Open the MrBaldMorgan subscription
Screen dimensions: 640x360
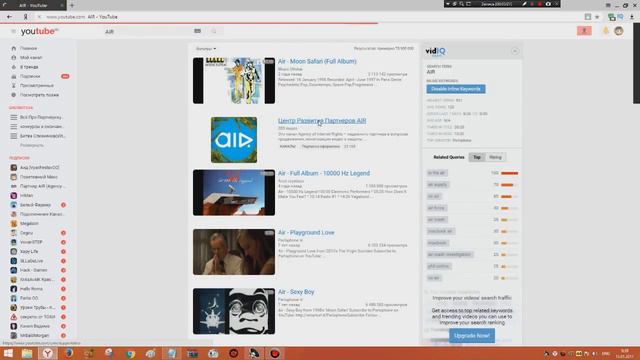point(34,336)
